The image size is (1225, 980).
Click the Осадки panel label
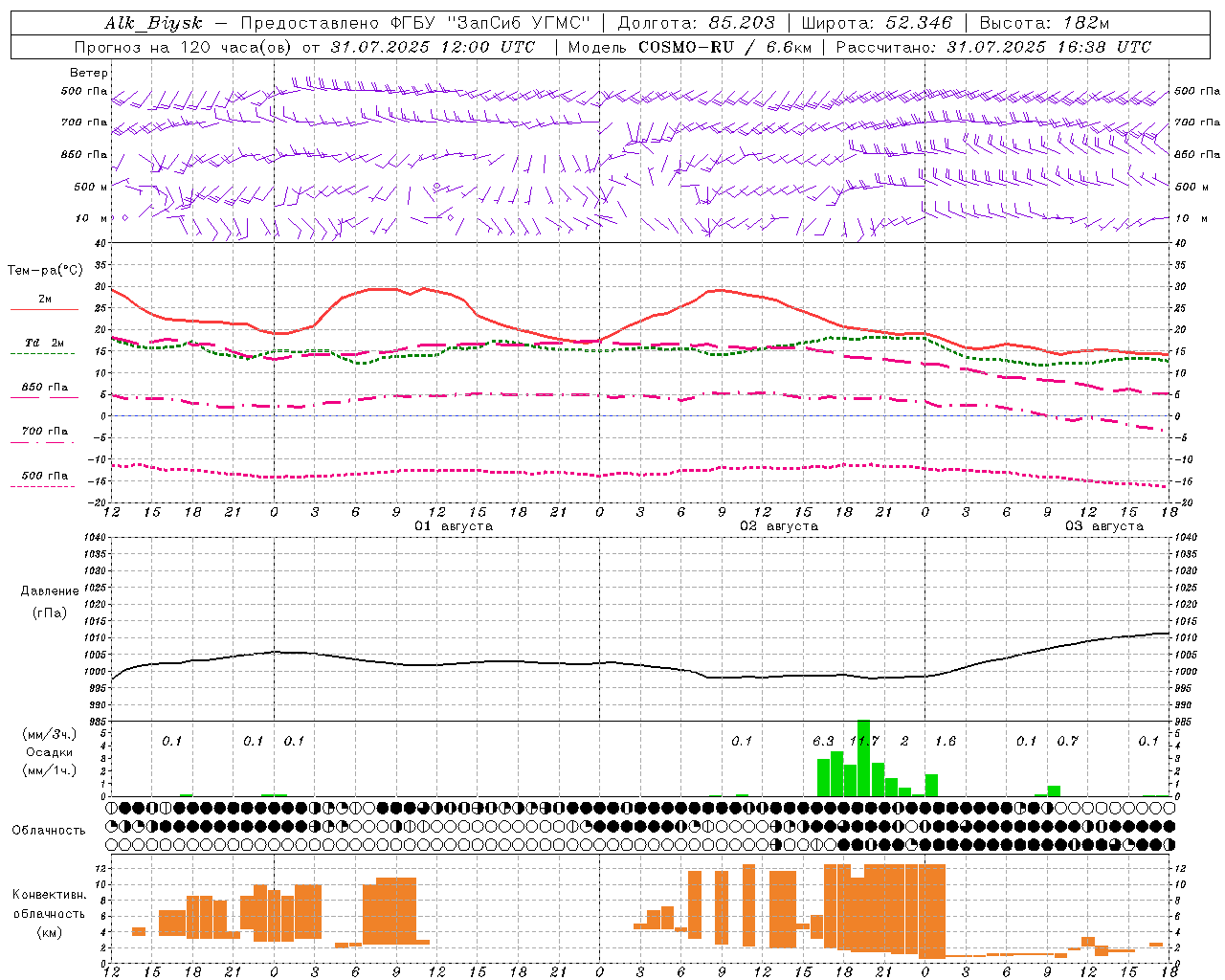[50, 752]
